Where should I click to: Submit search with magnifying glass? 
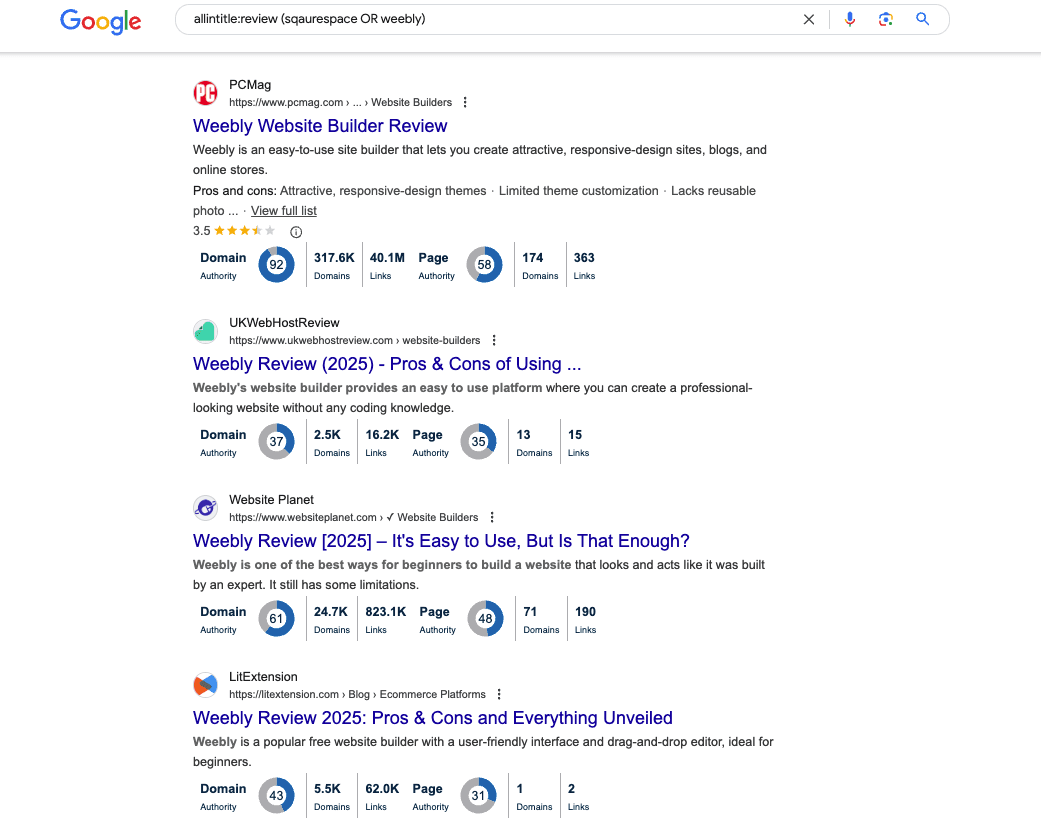pyautogui.click(x=922, y=19)
